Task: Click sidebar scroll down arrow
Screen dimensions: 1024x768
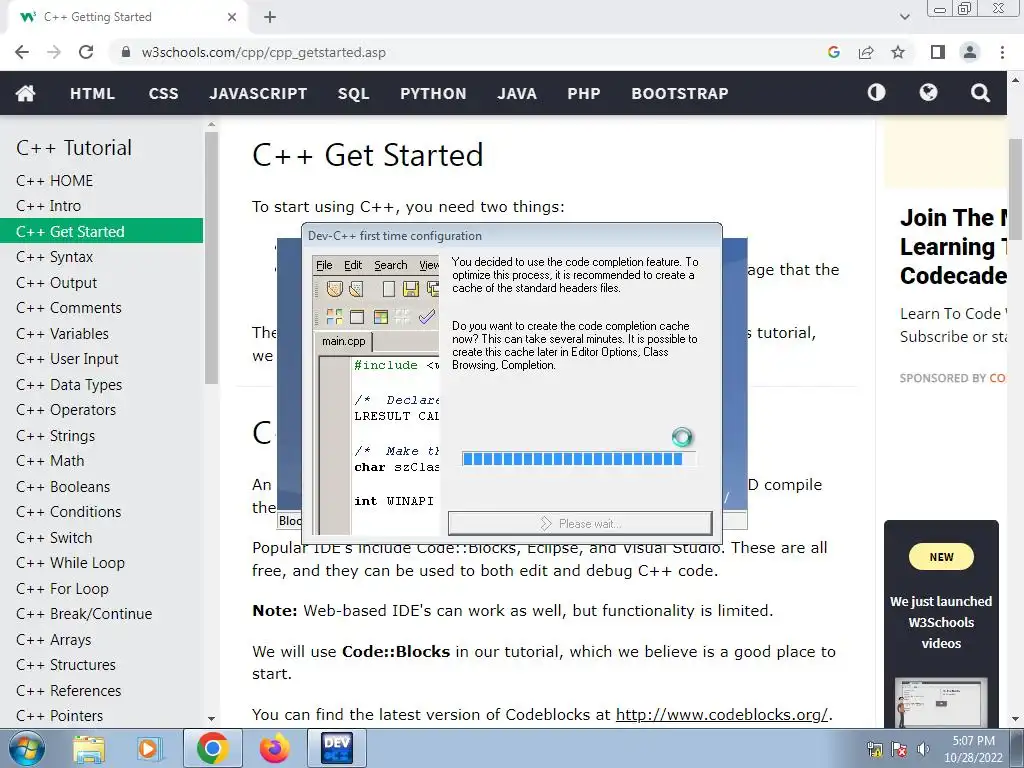Action: [x=211, y=718]
